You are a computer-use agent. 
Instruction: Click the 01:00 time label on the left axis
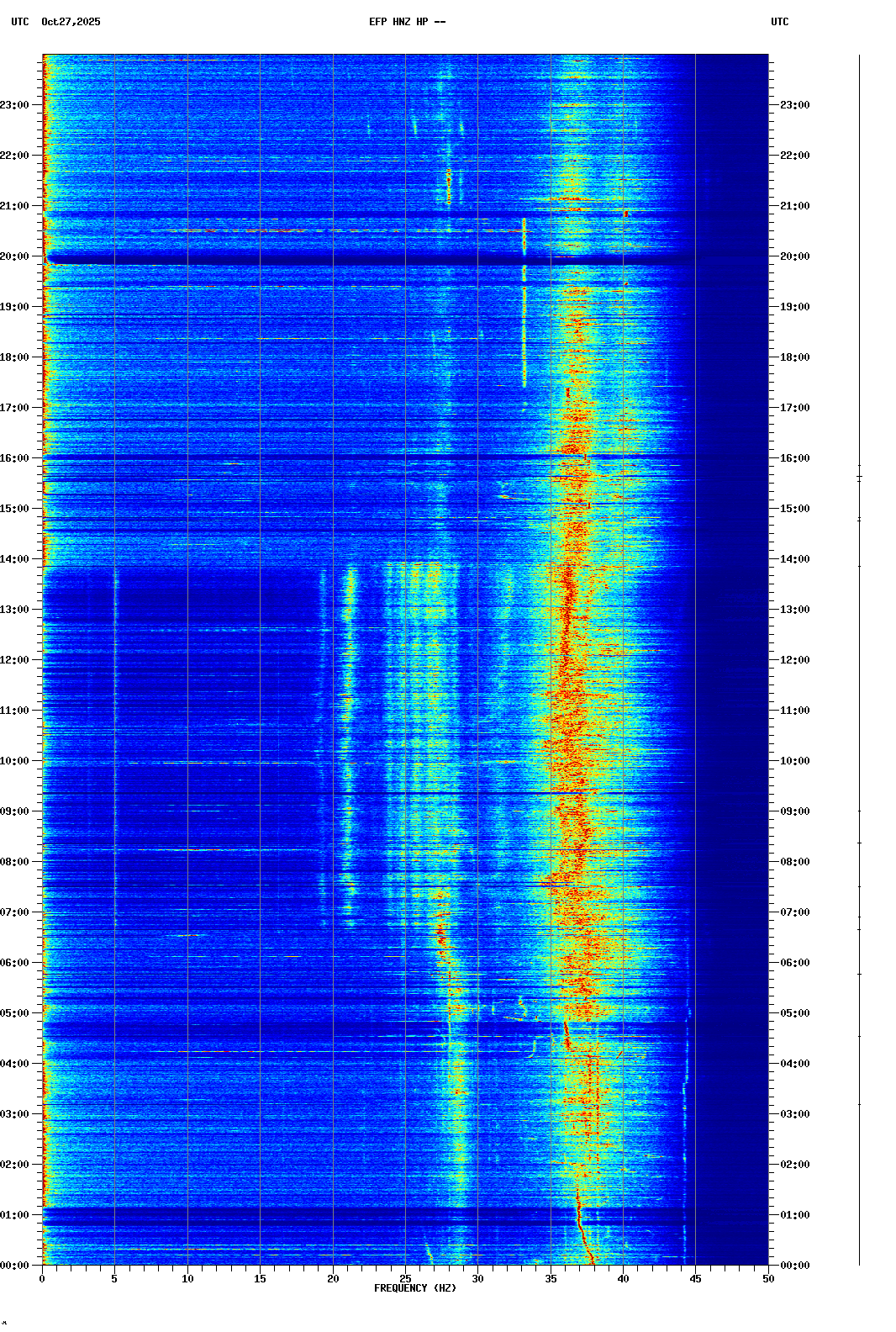[15, 1215]
